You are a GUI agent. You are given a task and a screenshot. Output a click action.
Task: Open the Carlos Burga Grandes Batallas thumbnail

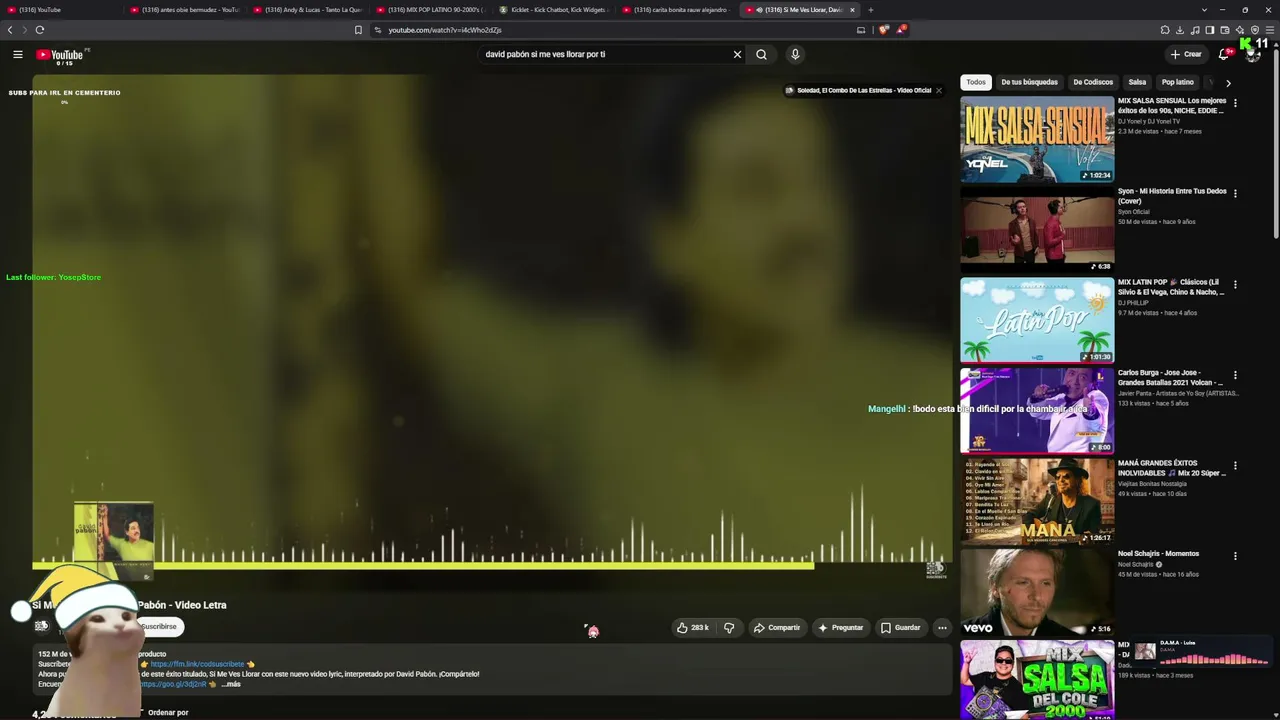tap(1037, 411)
